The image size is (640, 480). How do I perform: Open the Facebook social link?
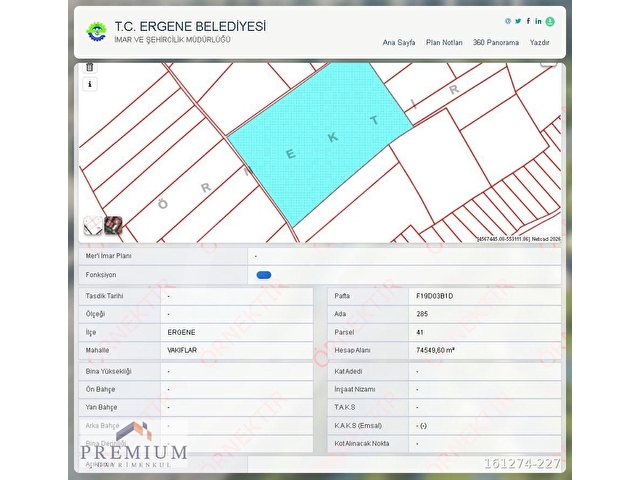click(528, 21)
